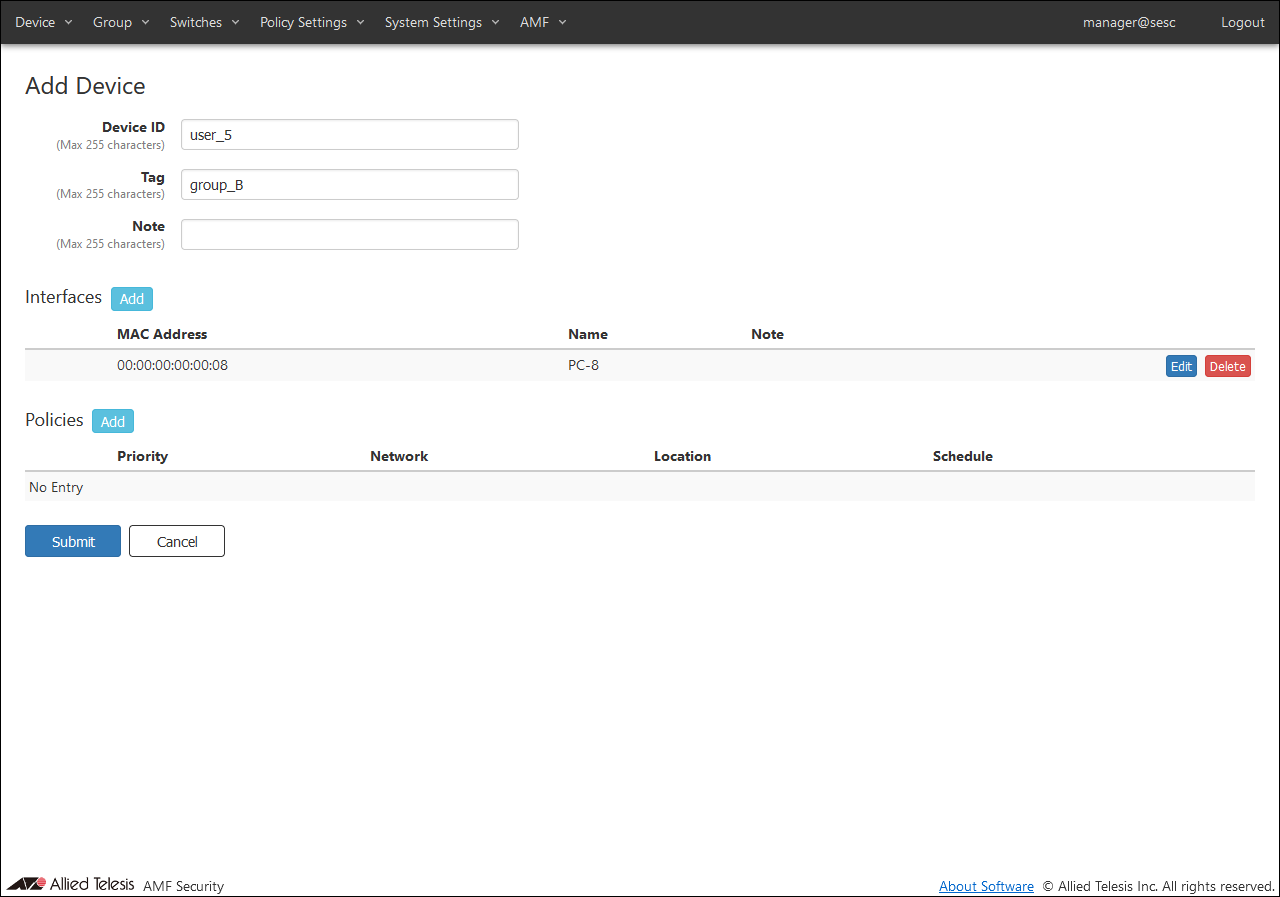Select the MAC address 00:00:00:00:00:08 row
This screenshot has height=897, width=1280.
coord(172,366)
